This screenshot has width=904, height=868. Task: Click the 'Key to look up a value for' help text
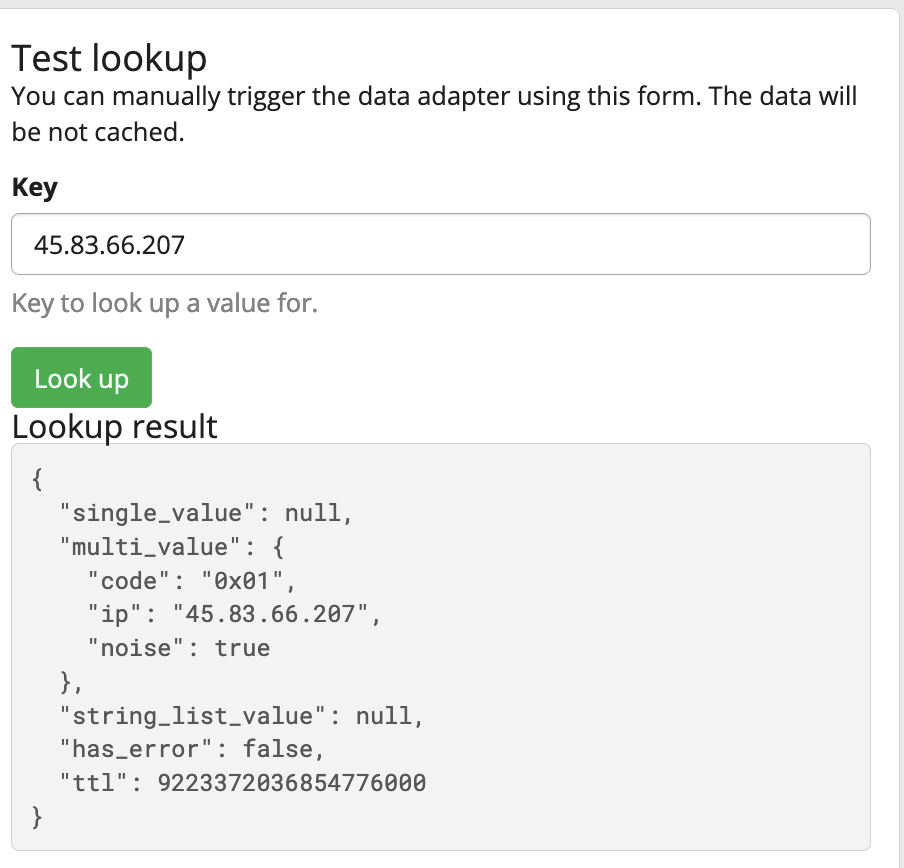(164, 303)
